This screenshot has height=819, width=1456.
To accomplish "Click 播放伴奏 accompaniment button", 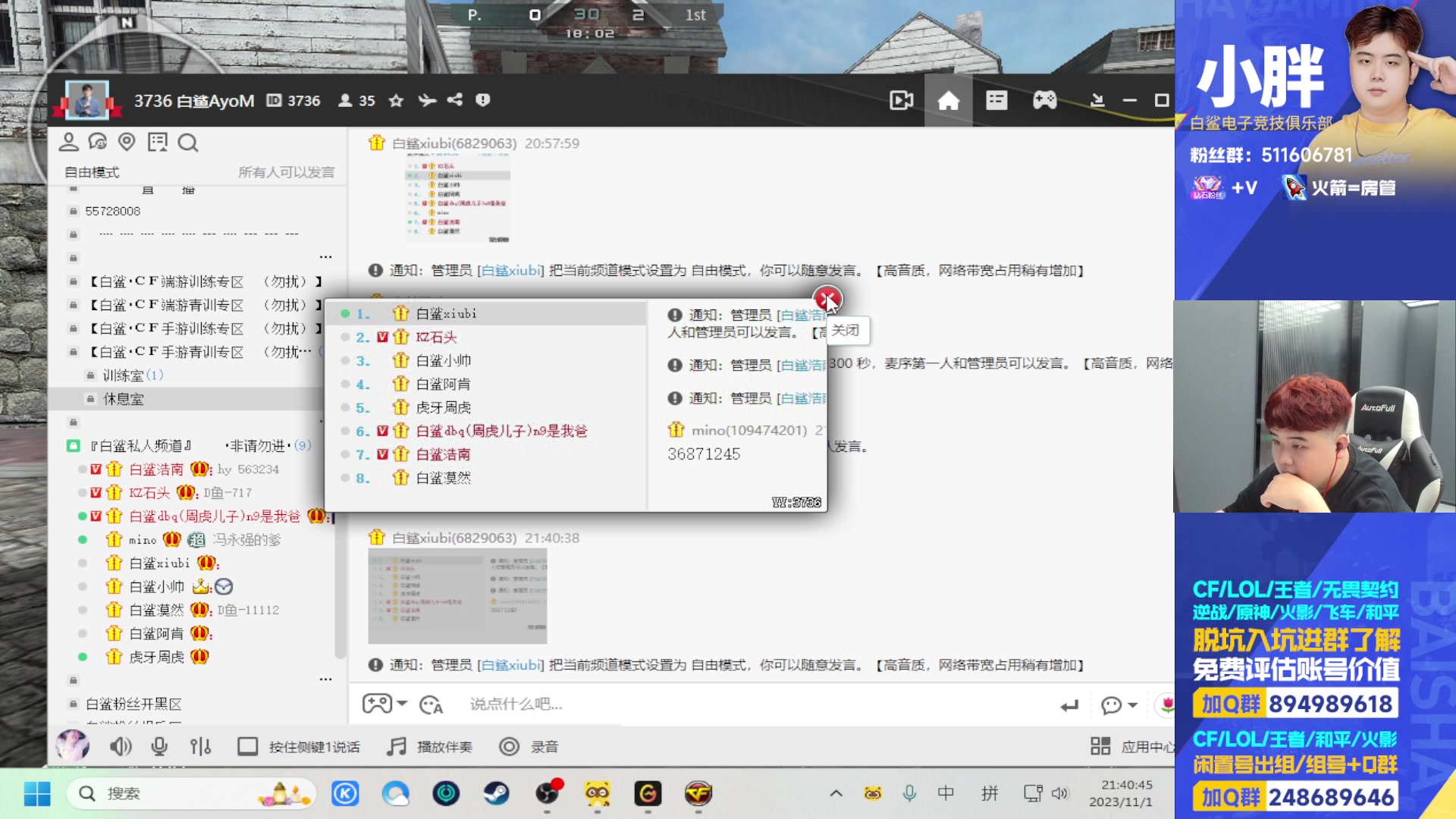I will tap(429, 747).
